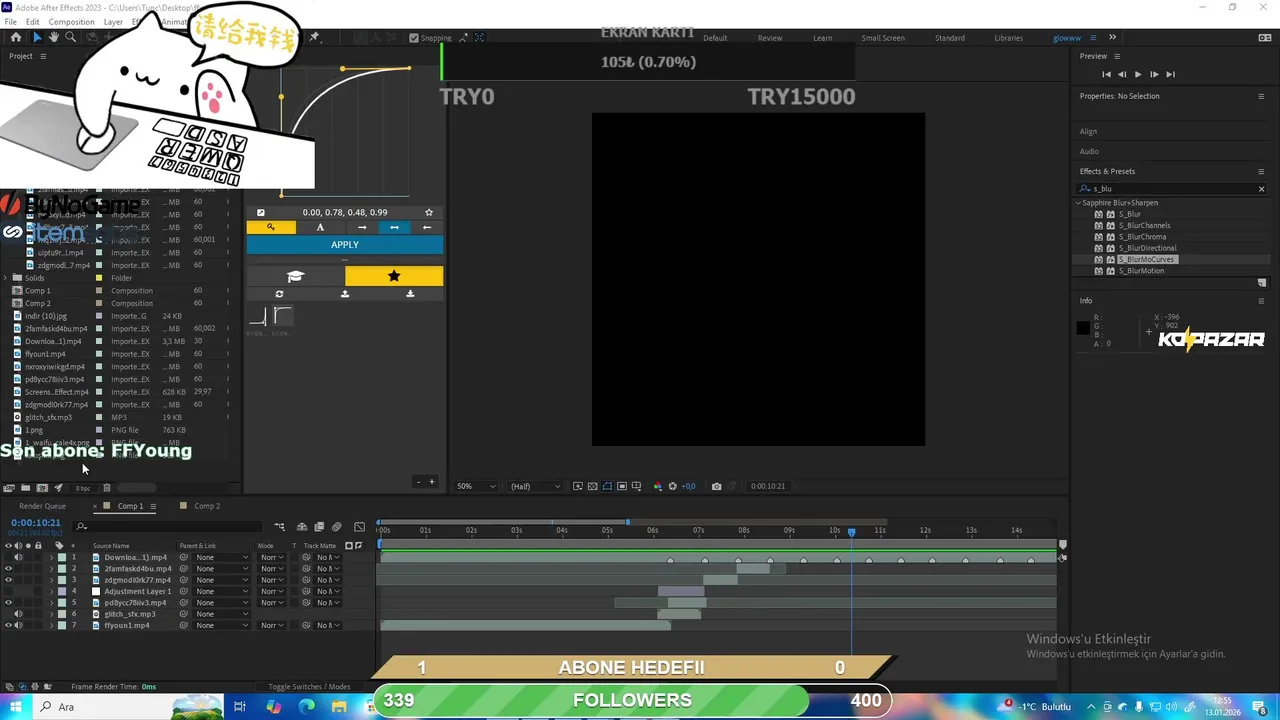The height and width of the screenshot is (720, 1280).
Task: Click the show channel color icon
Action: click(657, 486)
